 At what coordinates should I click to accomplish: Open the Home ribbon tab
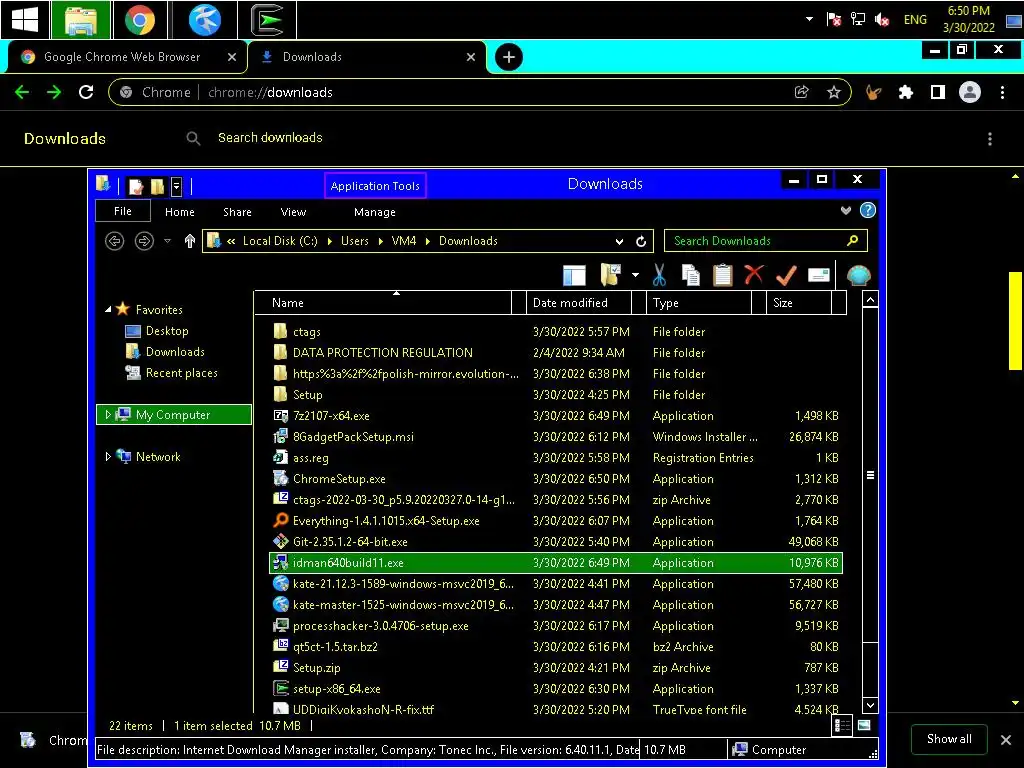point(180,212)
